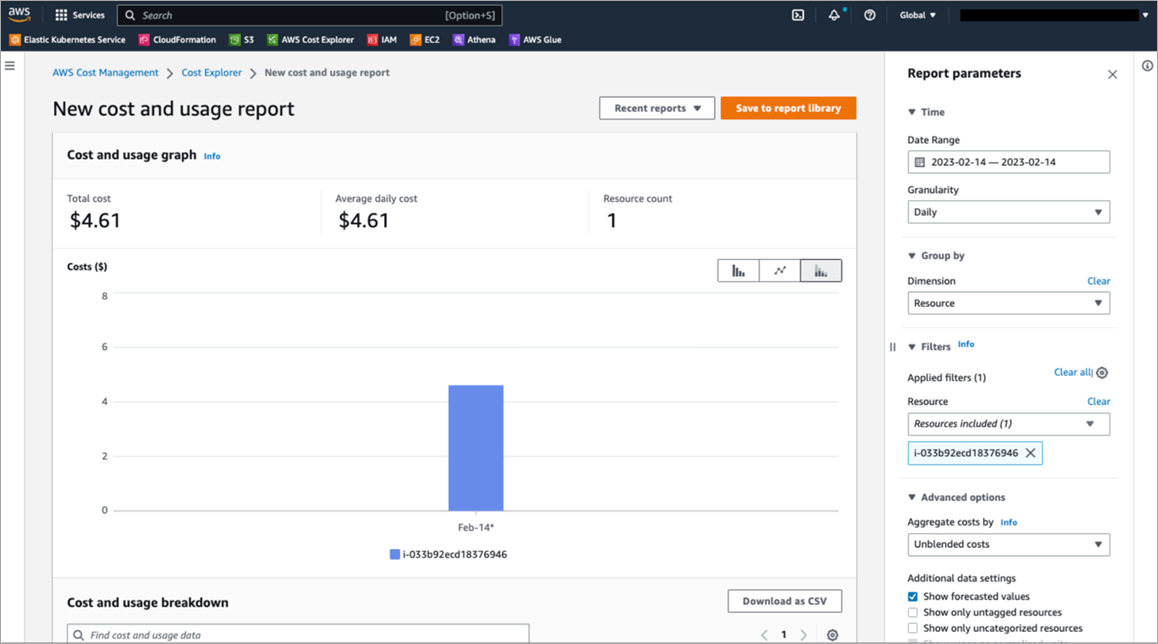Close the Report parameters panel

point(1112,75)
